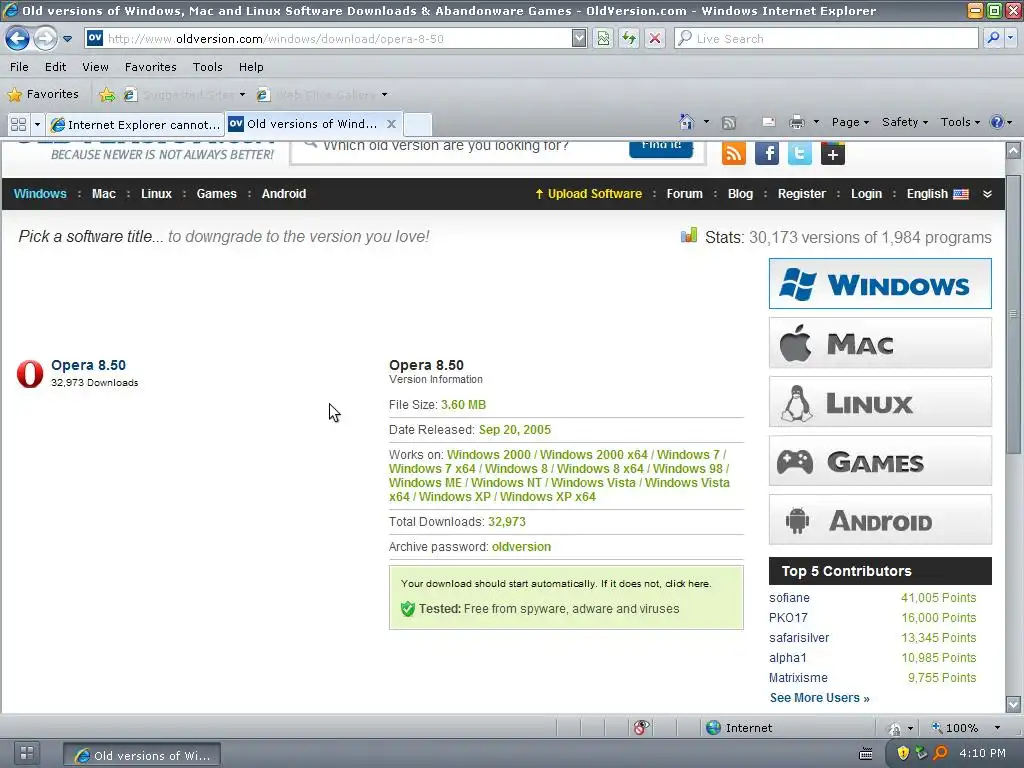
Task: Toggle Compatibility View icon
Action: click(x=603, y=39)
